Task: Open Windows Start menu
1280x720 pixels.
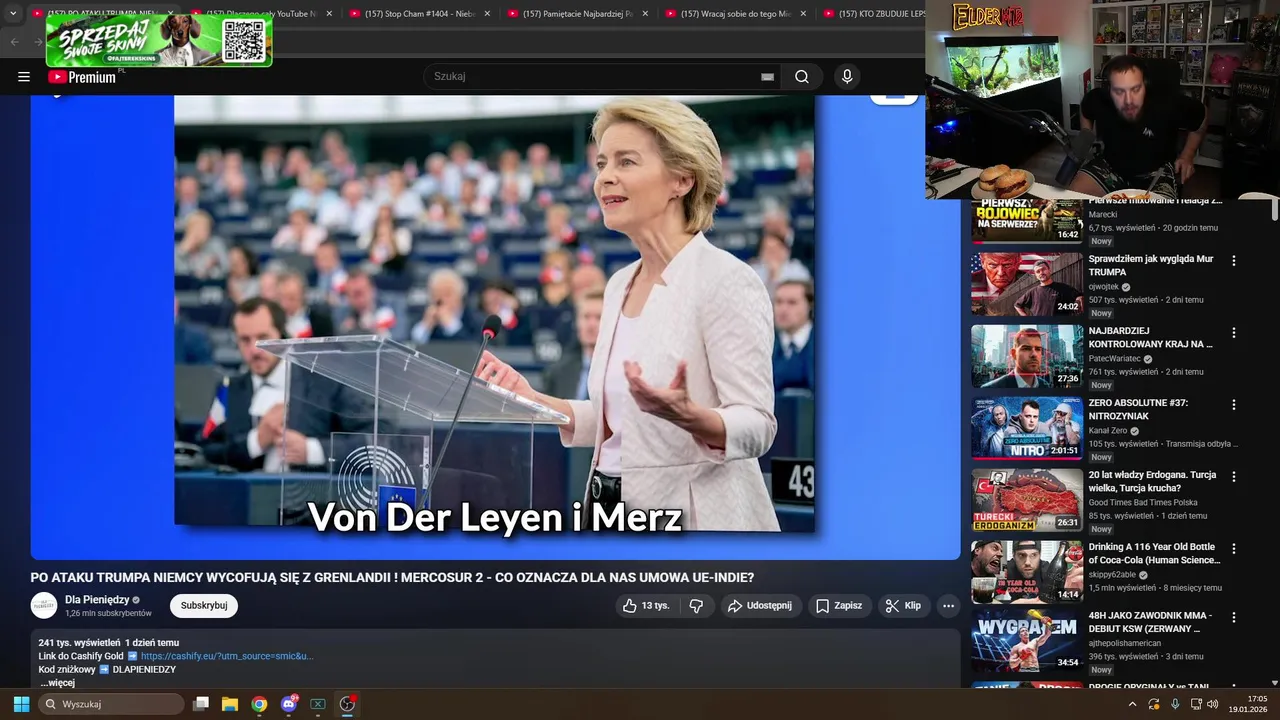Action: coord(21,704)
